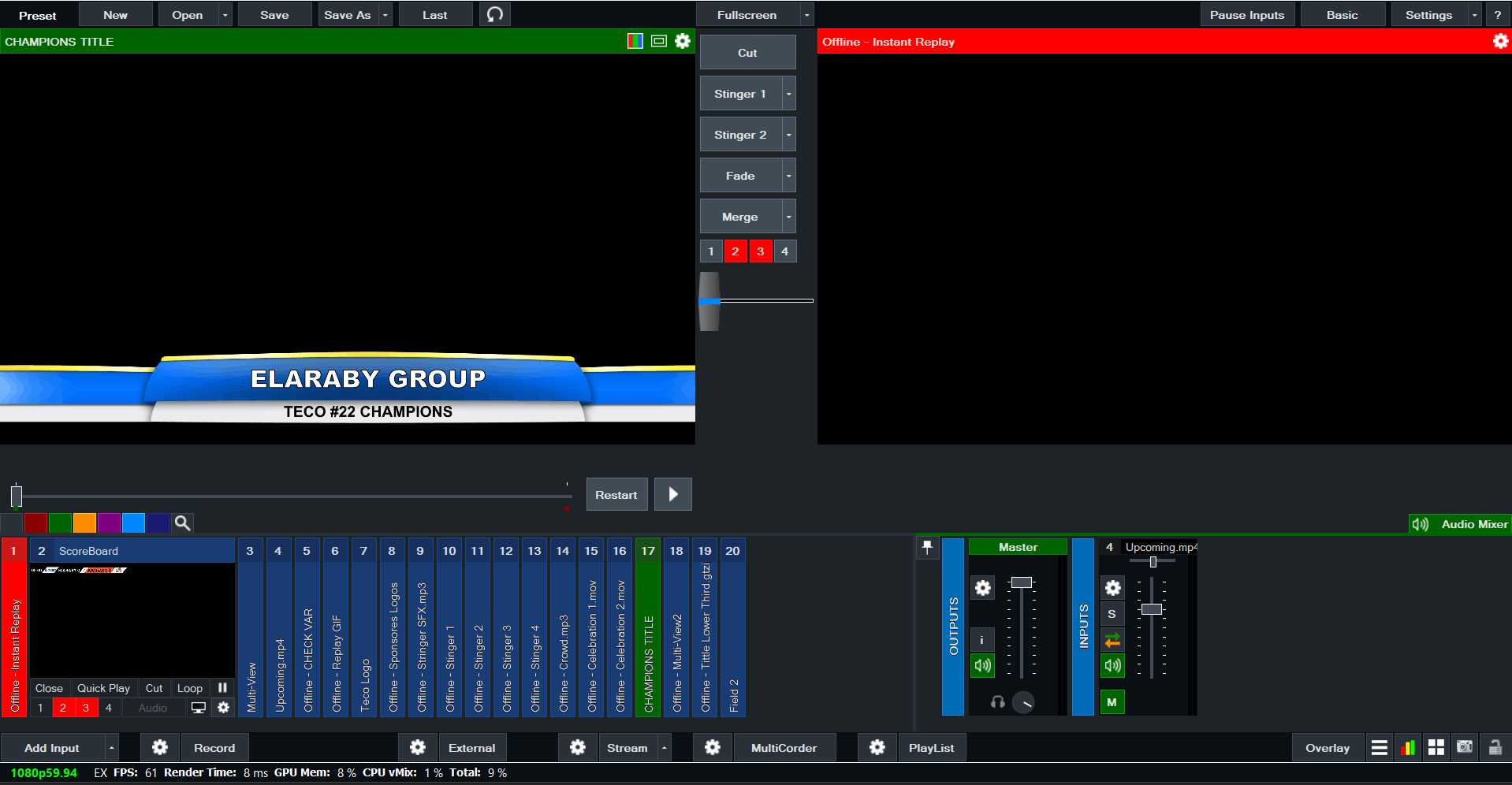Open settings gear on Instant Replay output
Screen dimensions: 1512x785
[1501, 41]
